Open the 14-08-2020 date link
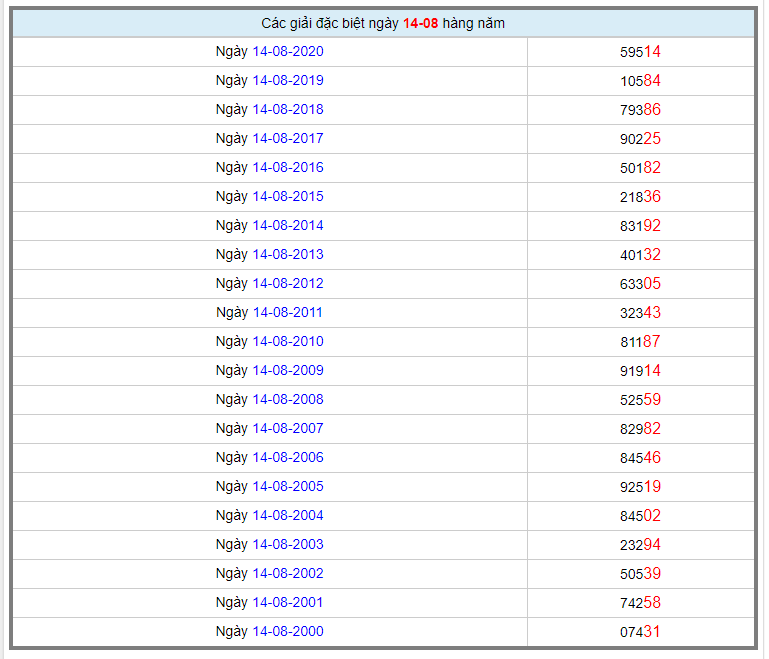This screenshot has height=659, width=769. pyautogui.click(x=288, y=51)
